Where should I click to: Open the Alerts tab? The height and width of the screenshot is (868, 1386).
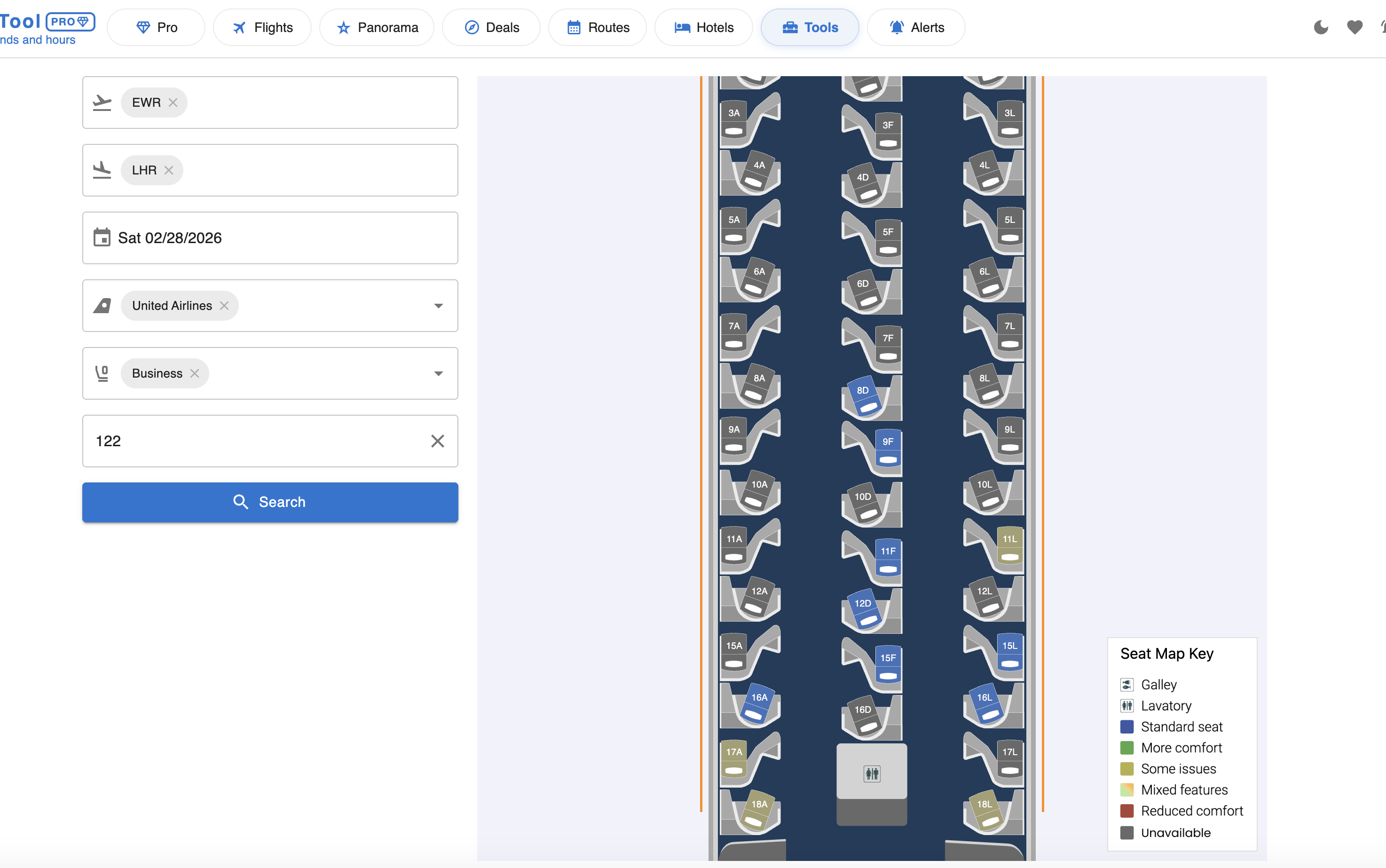(916, 27)
